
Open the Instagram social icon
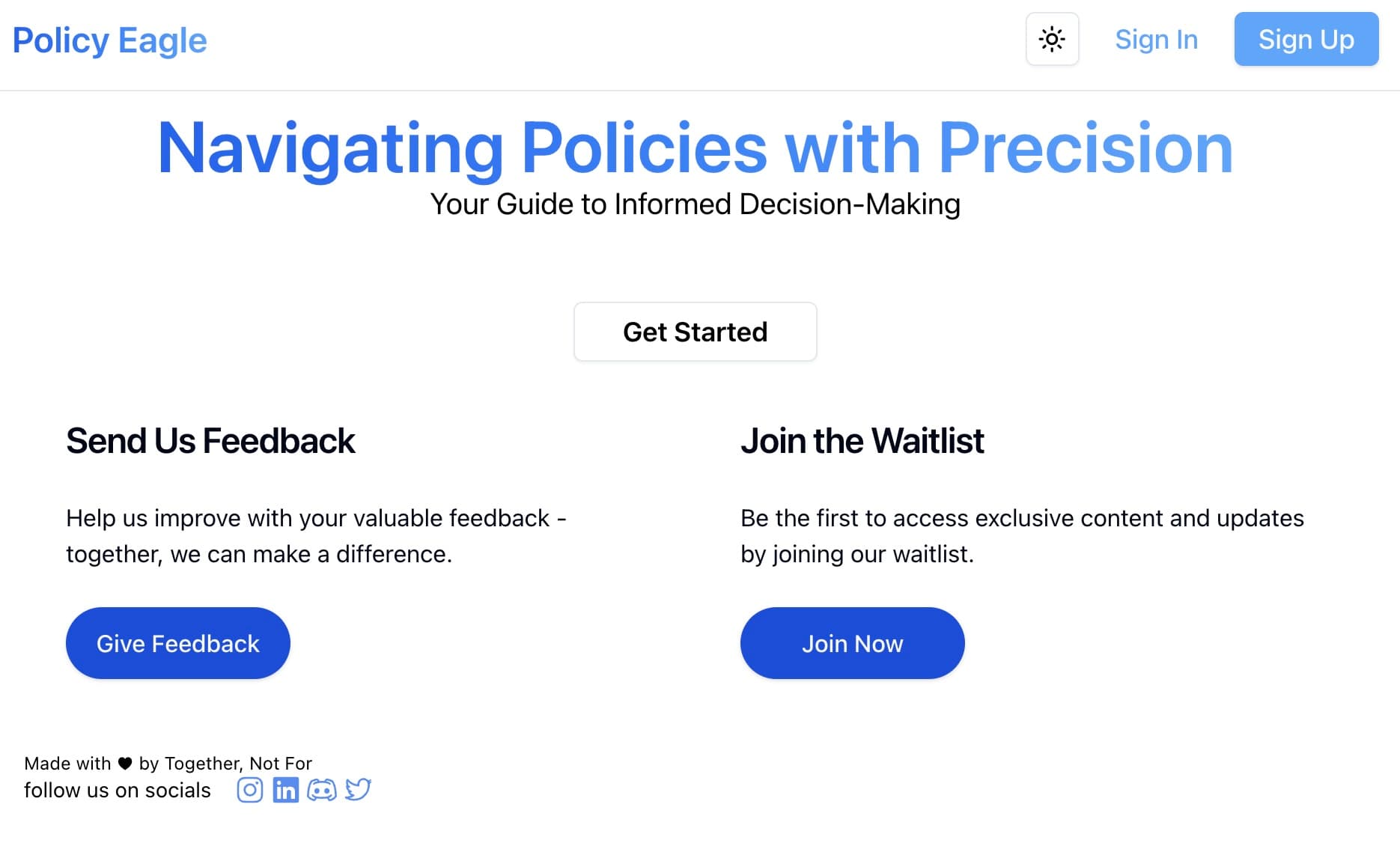pyautogui.click(x=250, y=790)
